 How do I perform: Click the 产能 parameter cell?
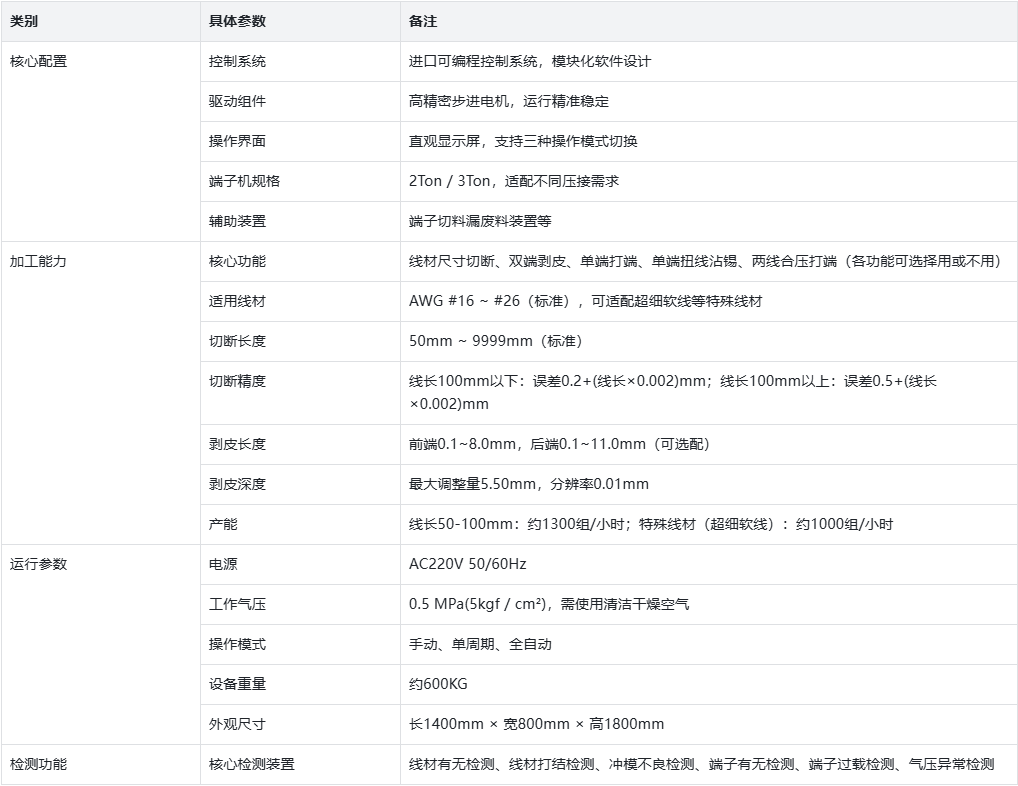pos(223,524)
